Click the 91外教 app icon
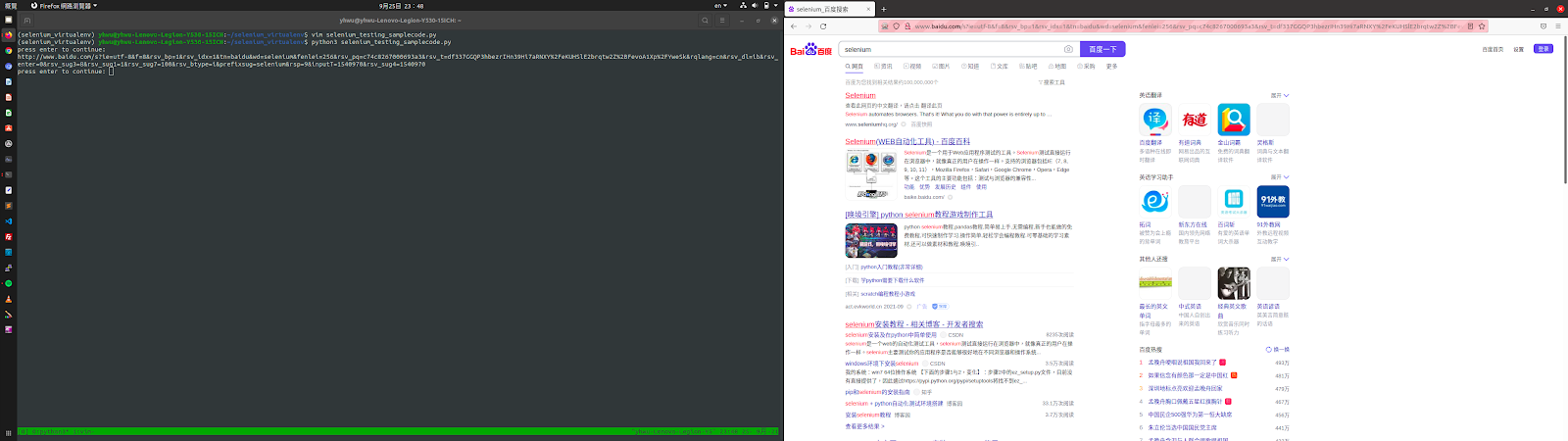The width and height of the screenshot is (1568, 441). pyautogui.click(x=1273, y=202)
